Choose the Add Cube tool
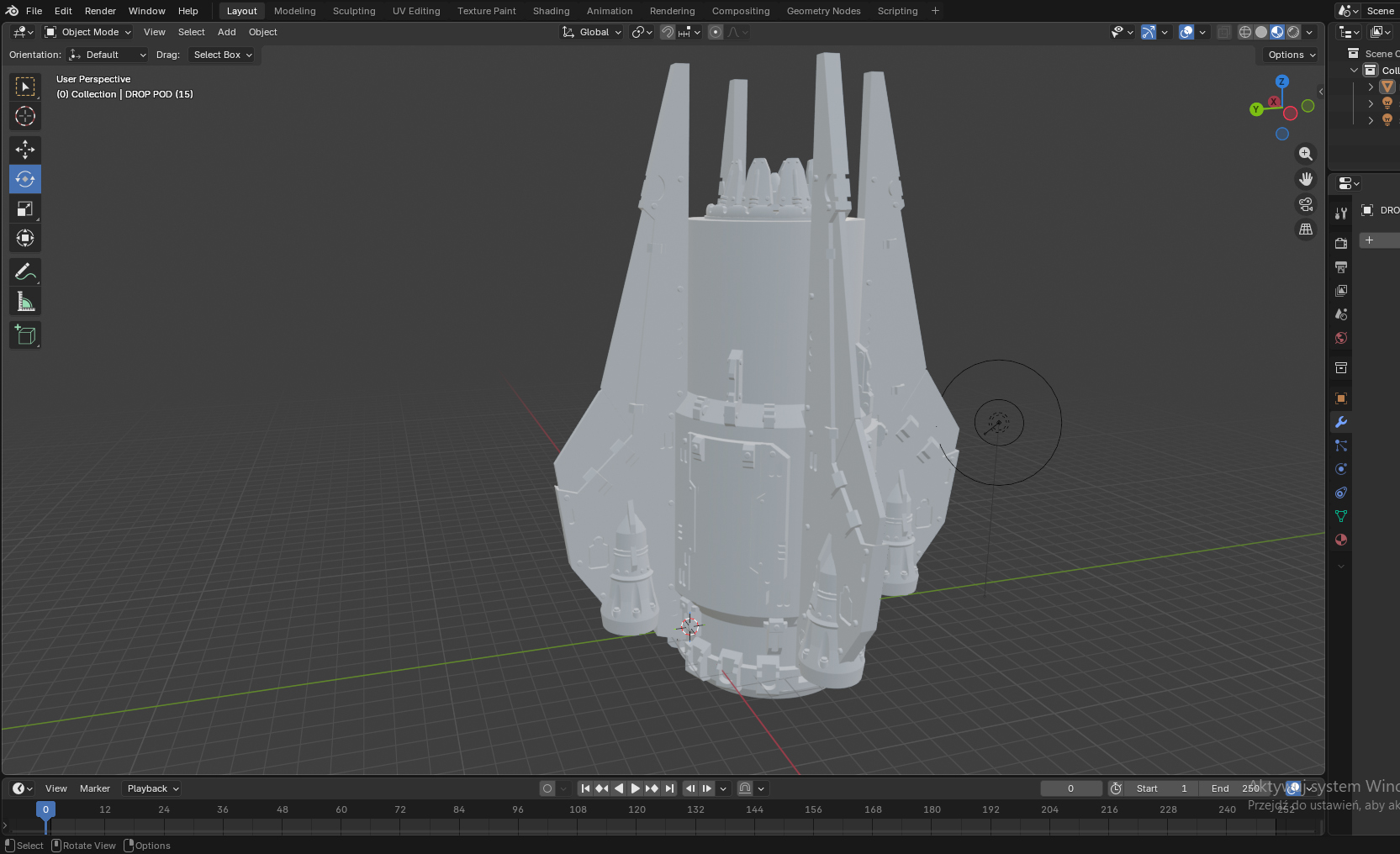The width and height of the screenshot is (1400, 854). coord(25,335)
